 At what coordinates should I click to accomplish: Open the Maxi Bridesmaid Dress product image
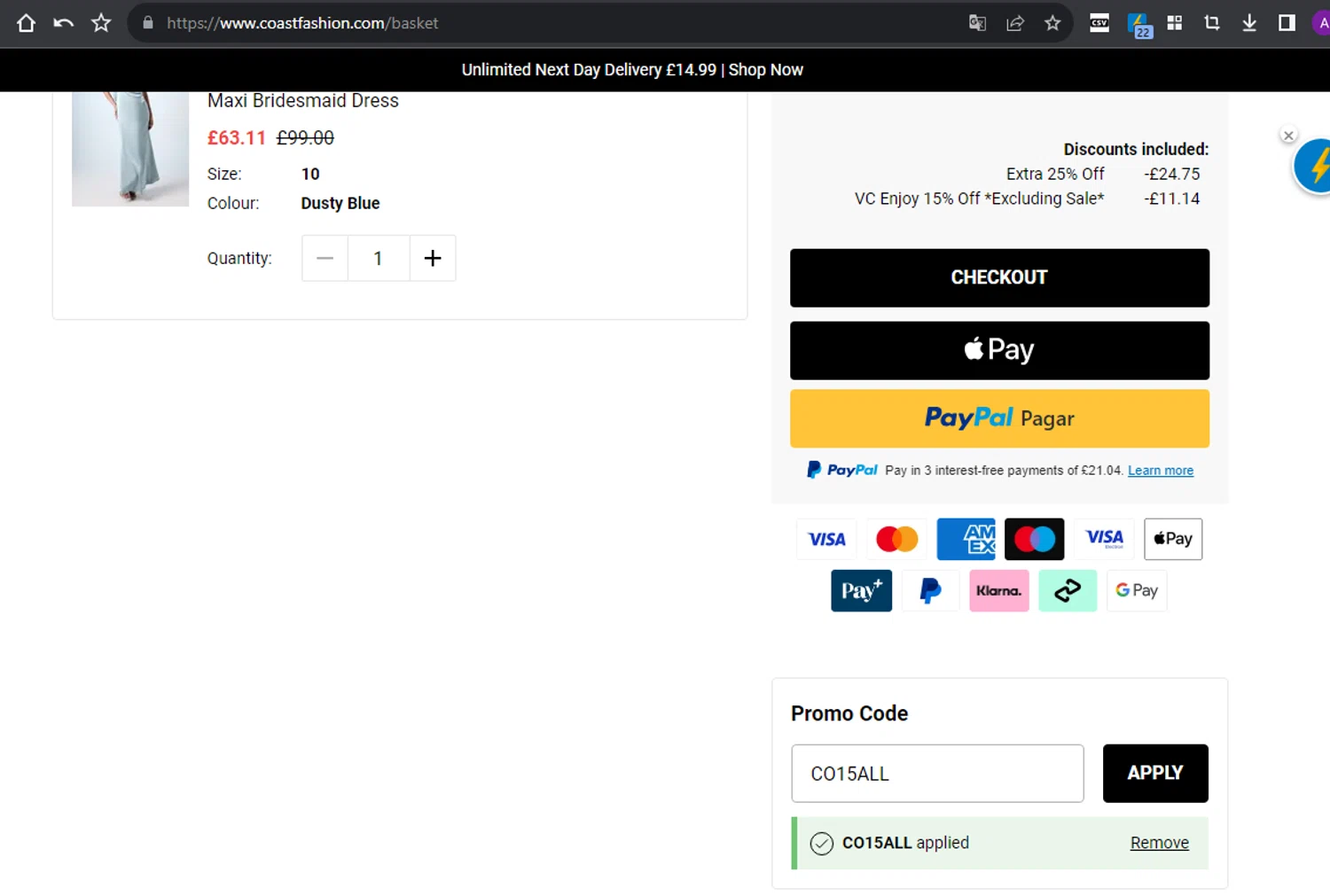click(x=130, y=149)
